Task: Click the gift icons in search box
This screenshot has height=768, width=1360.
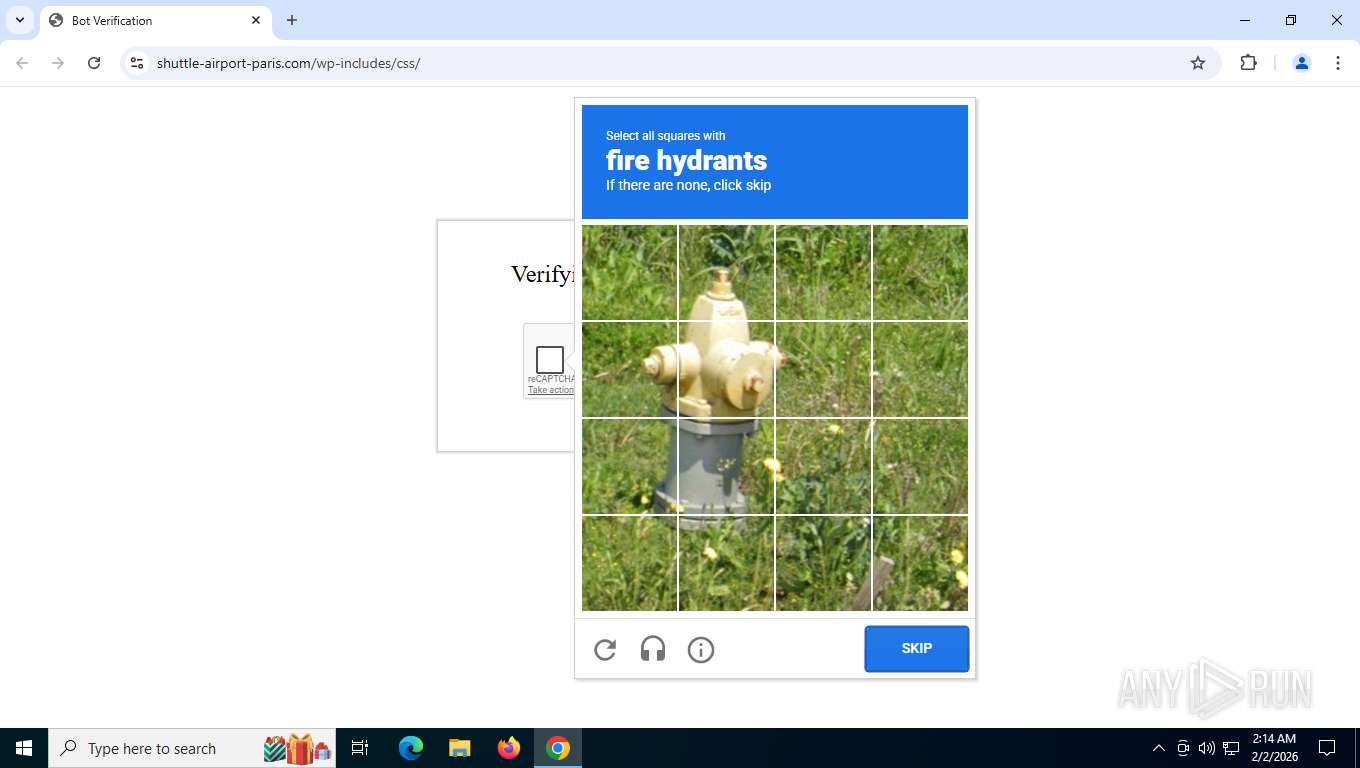Action: 297,748
